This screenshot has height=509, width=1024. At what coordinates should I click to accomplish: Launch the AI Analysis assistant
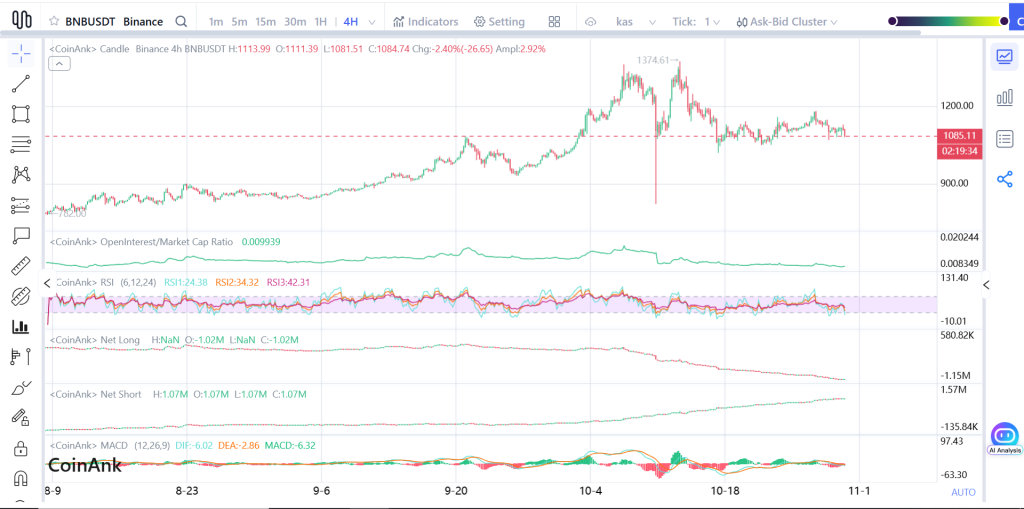click(1004, 437)
